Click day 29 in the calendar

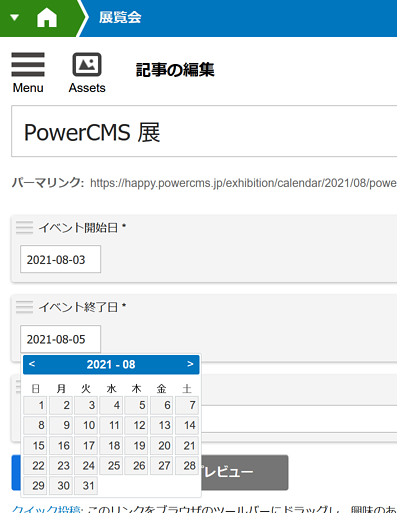tap(35, 486)
